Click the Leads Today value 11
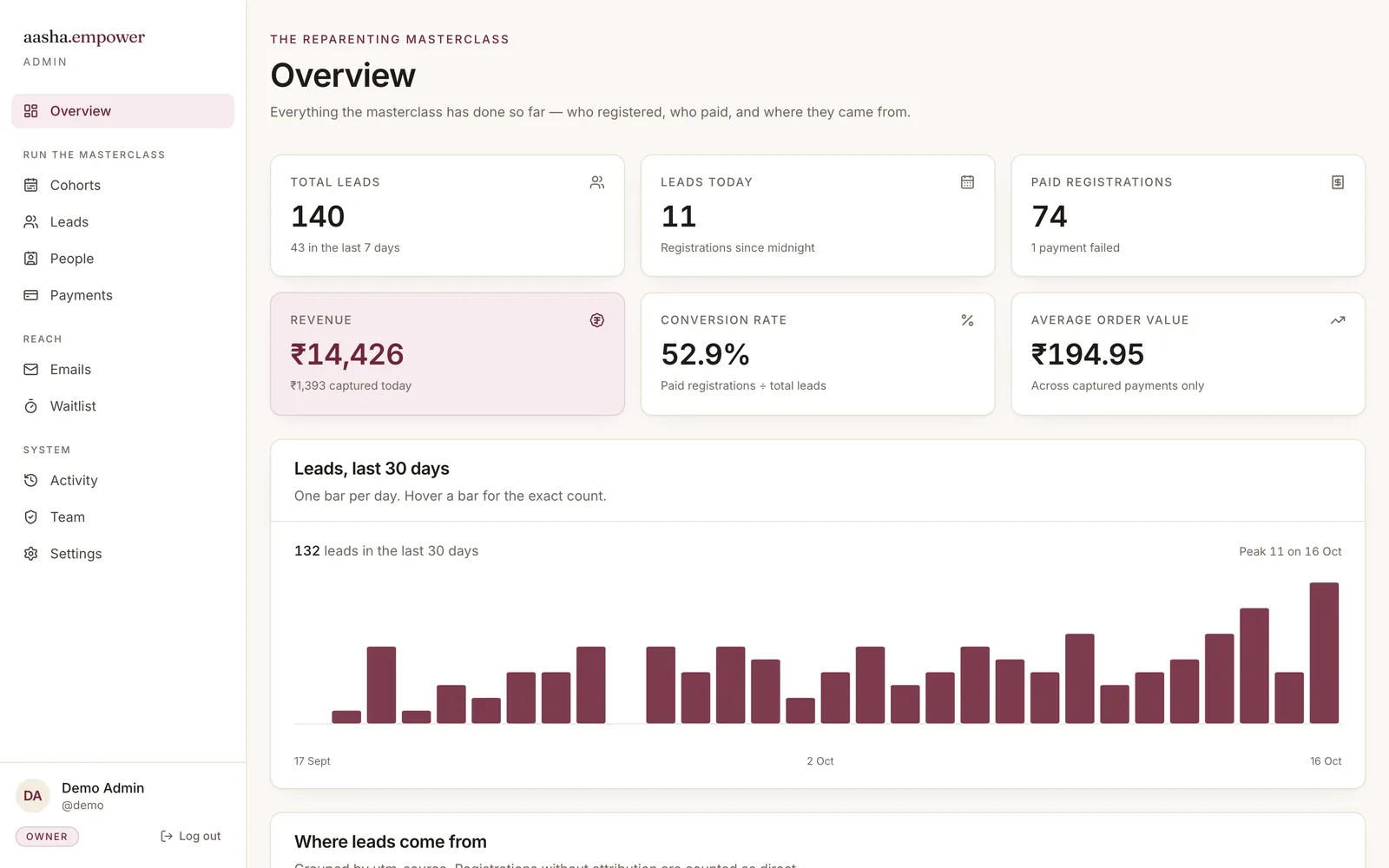 click(679, 216)
